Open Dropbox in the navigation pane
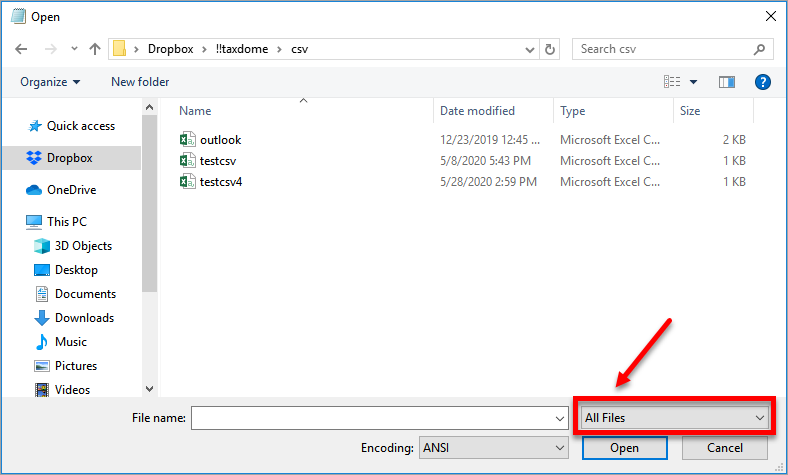This screenshot has height=475, width=788. tap(69, 158)
